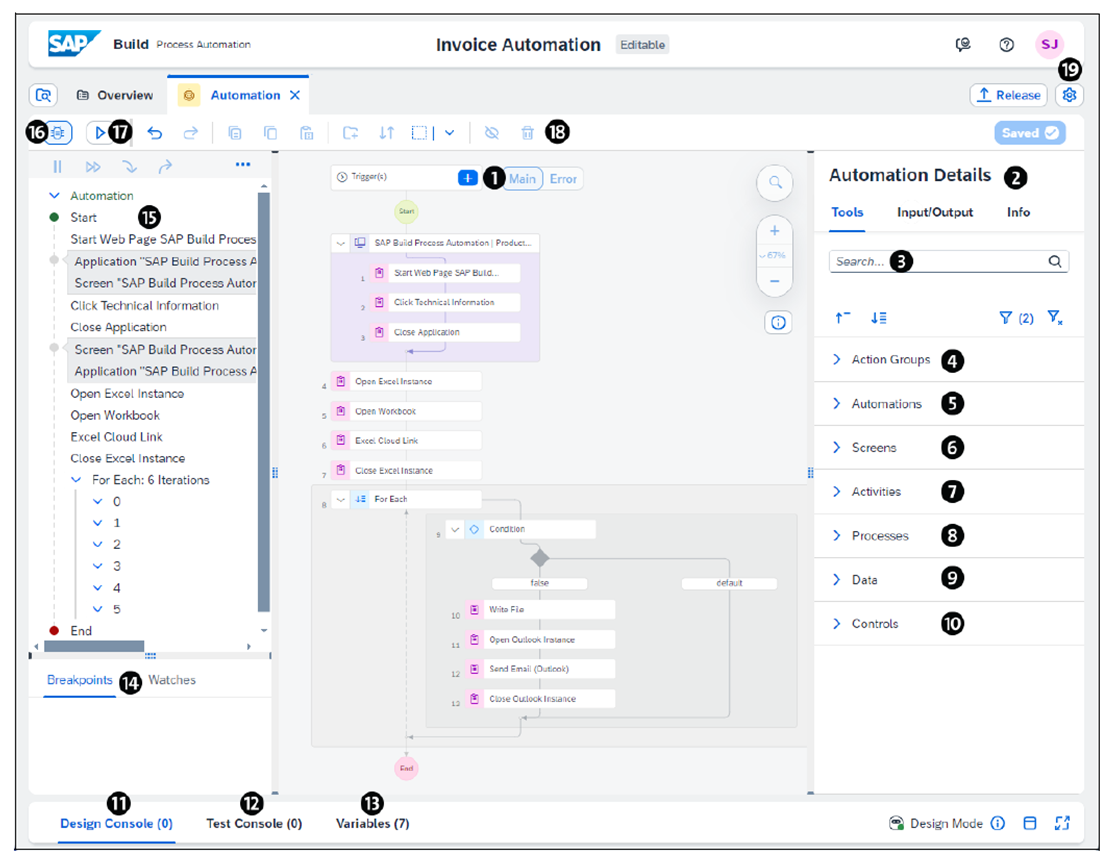Click the fullscreen expand icon in footer
The width and height of the screenshot is (1113, 860).
[1062, 823]
